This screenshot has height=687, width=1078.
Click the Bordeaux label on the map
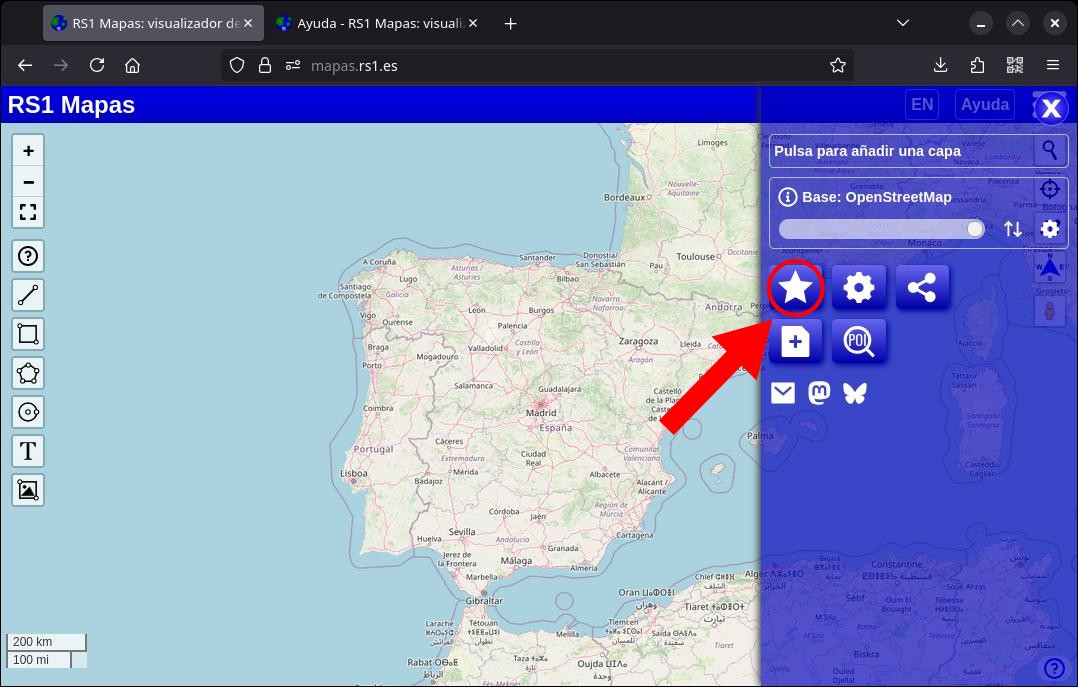click(x=624, y=197)
